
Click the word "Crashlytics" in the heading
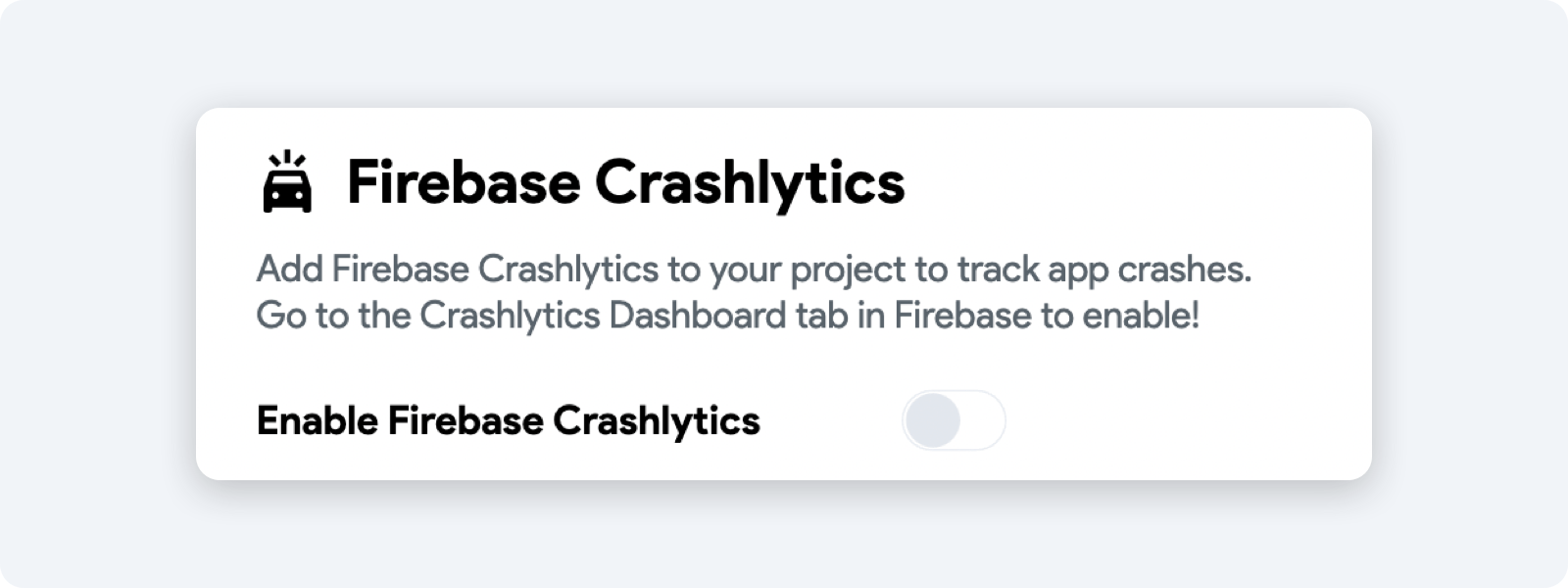pos(750,183)
